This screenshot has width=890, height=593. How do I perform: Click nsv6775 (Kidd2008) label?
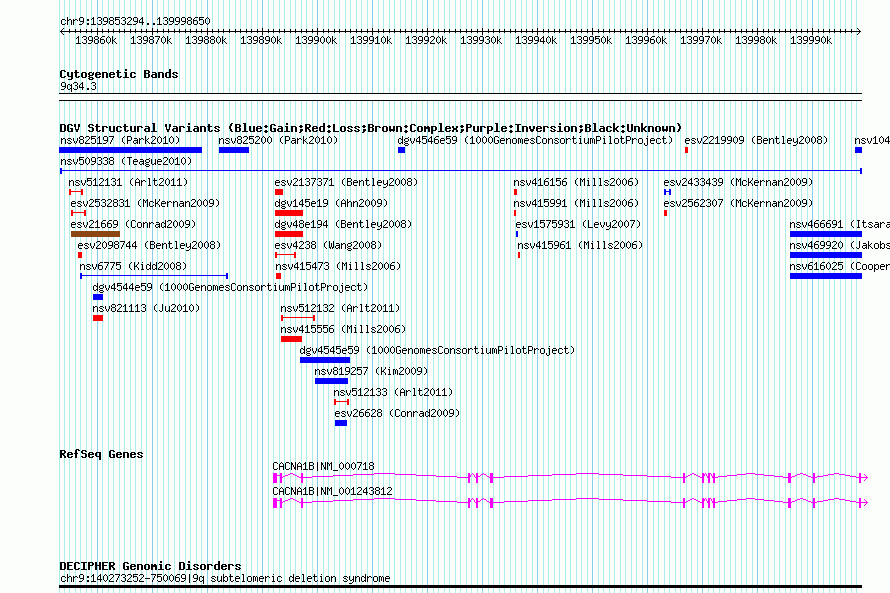[133, 266]
